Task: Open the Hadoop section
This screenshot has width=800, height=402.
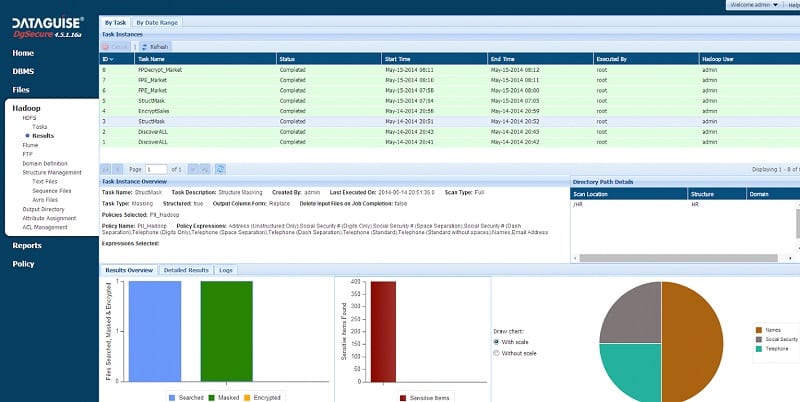Action: click(27, 108)
